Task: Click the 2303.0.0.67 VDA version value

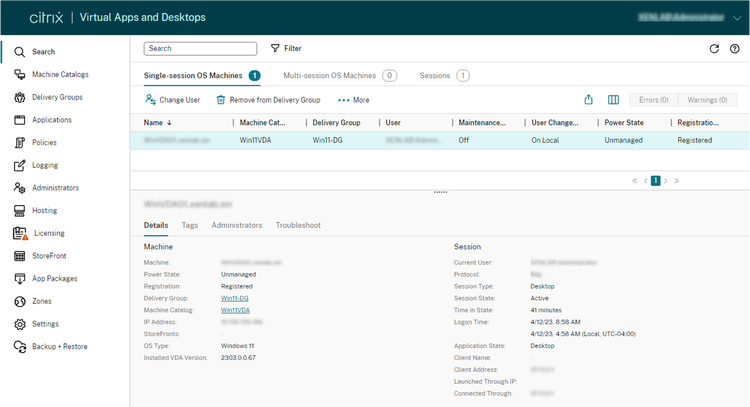Action: pos(238,358)
